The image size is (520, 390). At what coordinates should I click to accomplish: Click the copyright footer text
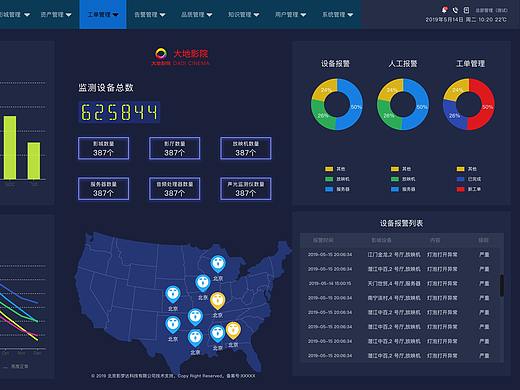coord(173,376)
